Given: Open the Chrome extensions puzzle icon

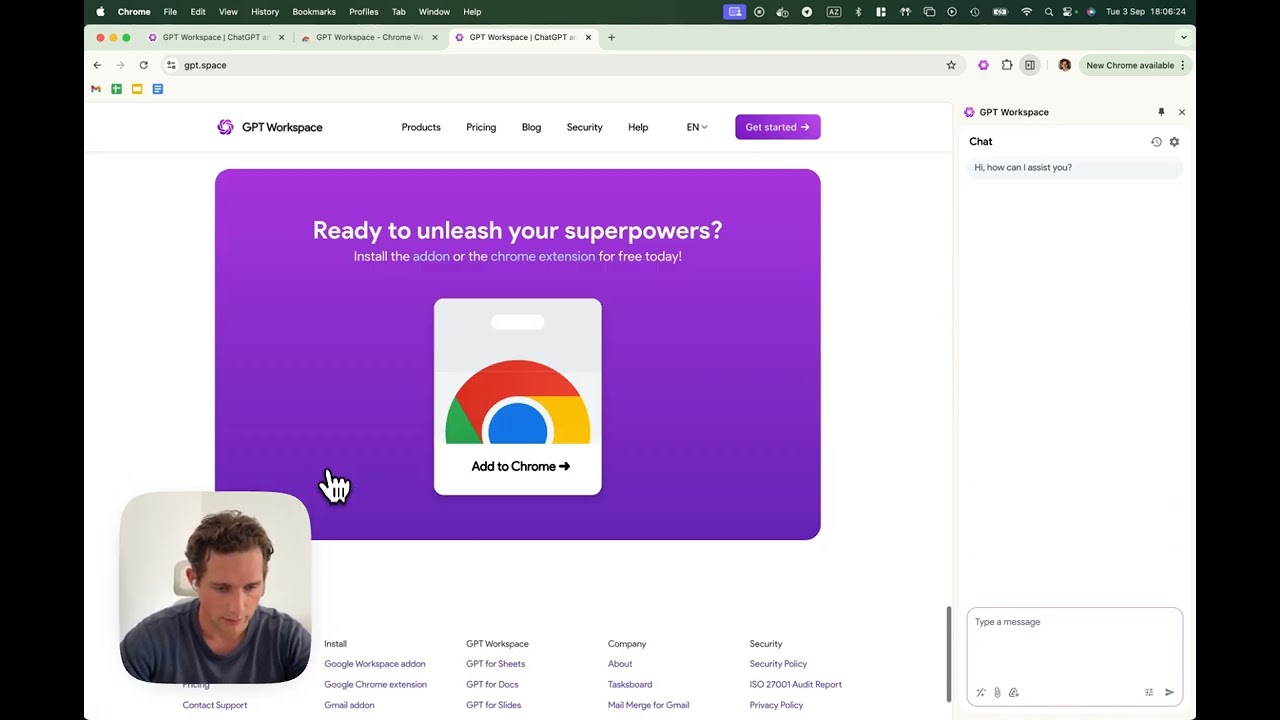Looking at the screenshot, I should coord(1007,65).
